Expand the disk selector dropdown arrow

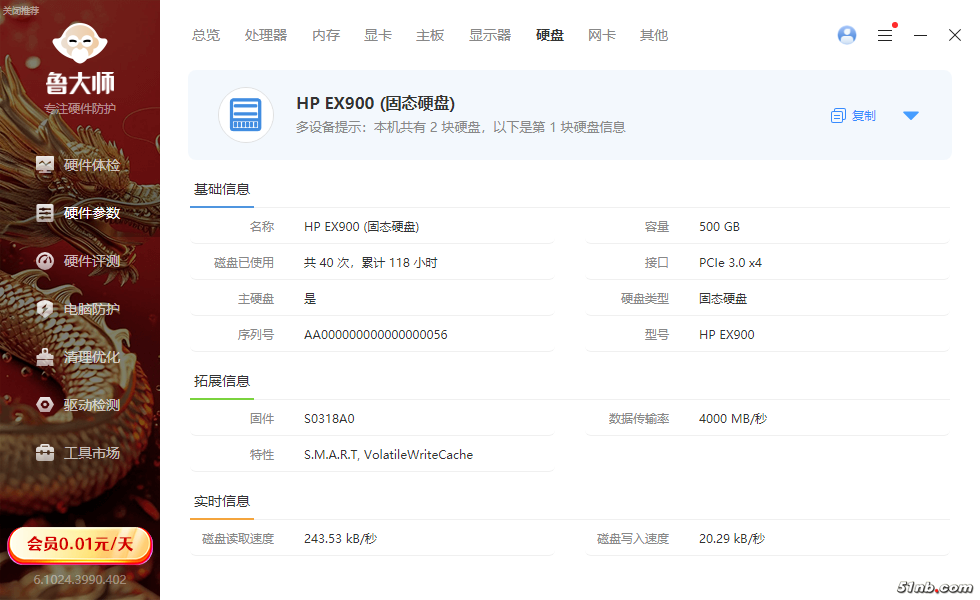910,116
